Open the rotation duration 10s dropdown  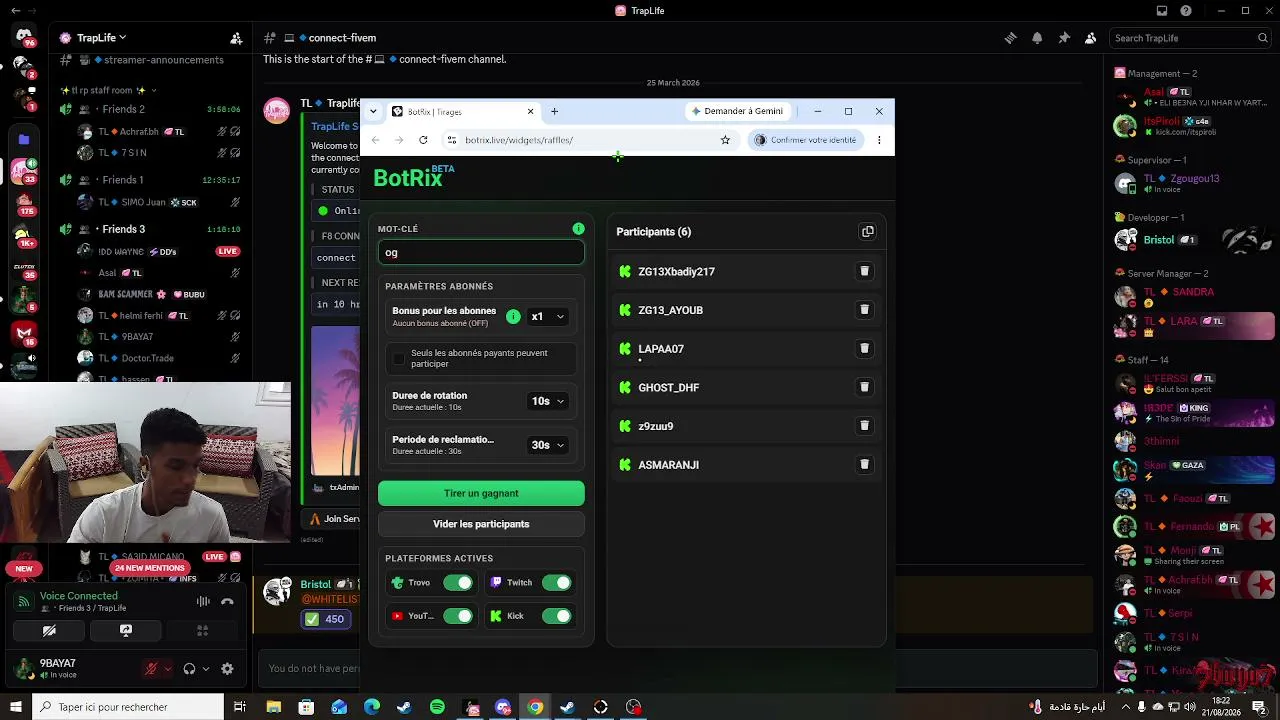coord(548,401)
